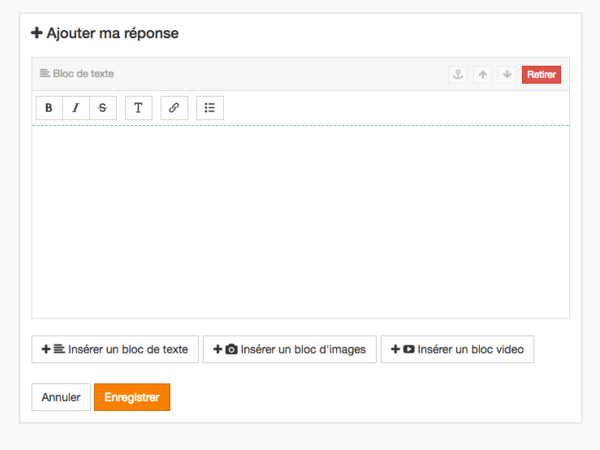Save the response with Enregistrer
Viewport: 600px width, 450px height.
pos(132,397)
